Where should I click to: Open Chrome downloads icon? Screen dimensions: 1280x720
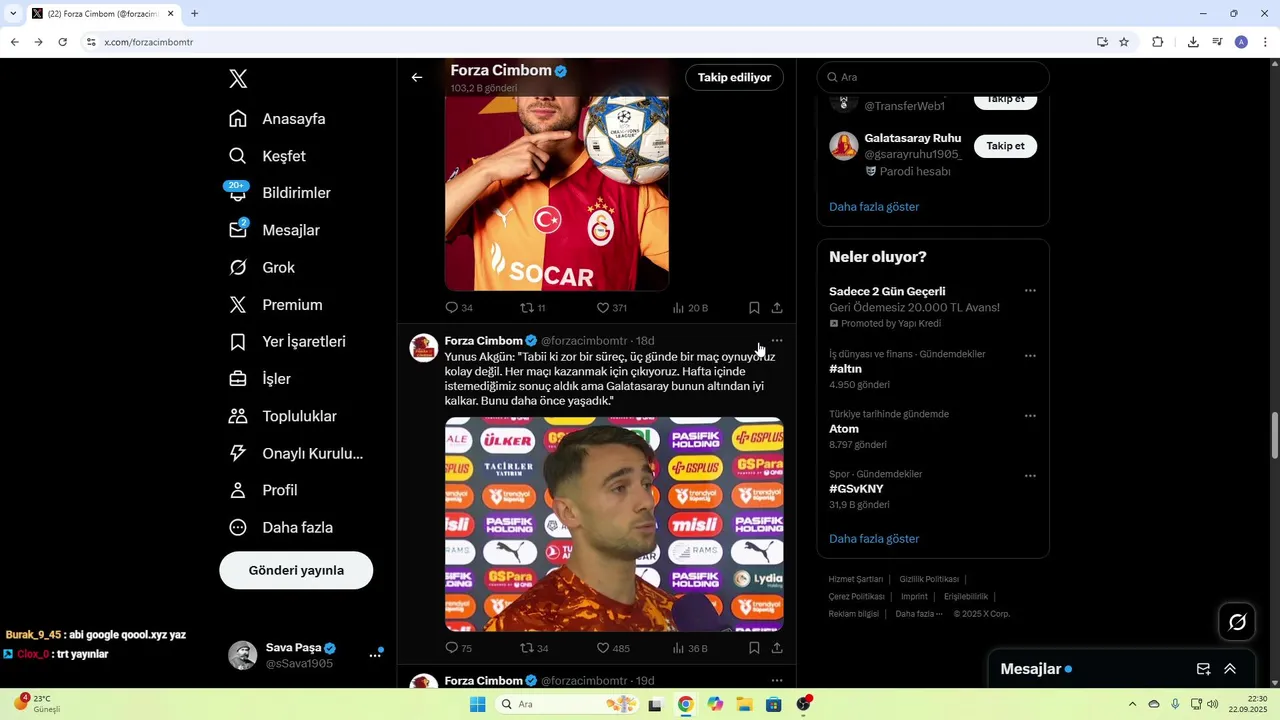1193,42
